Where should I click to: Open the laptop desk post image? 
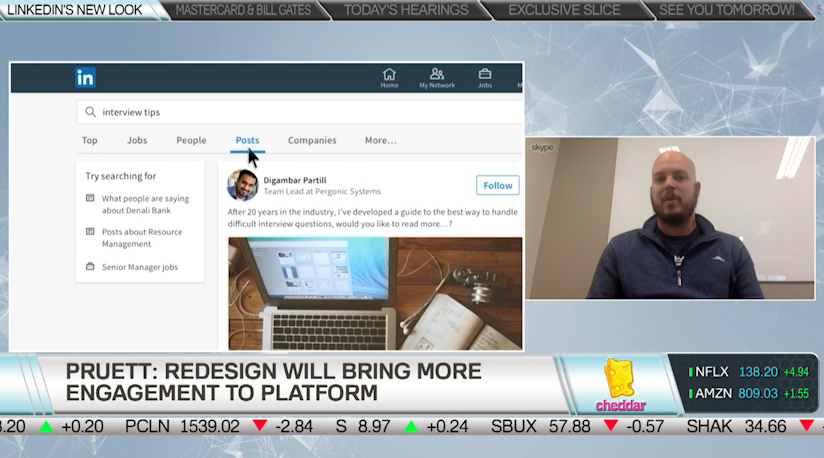tap(375, 293)
